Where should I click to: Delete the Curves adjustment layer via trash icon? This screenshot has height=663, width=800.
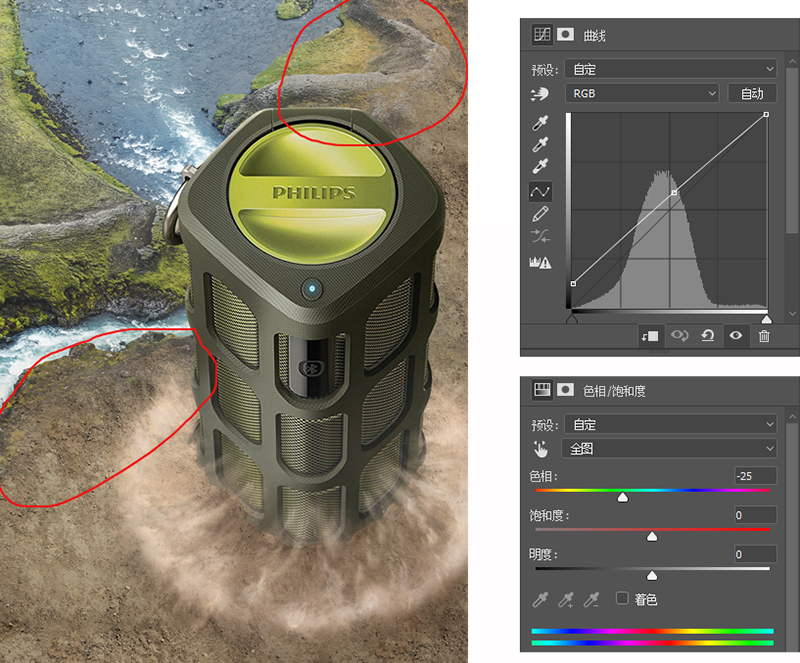(764, 336)
